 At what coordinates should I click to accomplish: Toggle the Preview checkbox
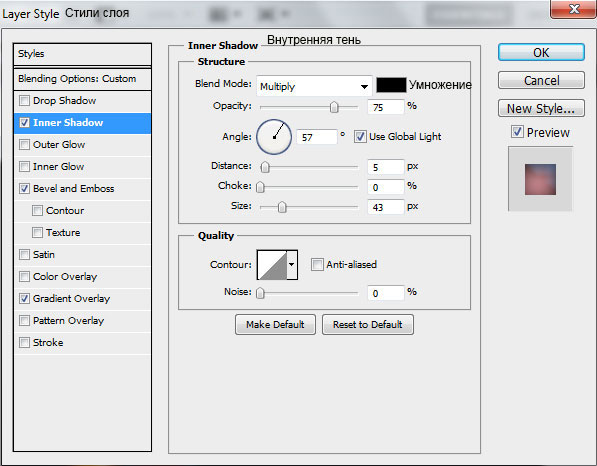point(517,132)
